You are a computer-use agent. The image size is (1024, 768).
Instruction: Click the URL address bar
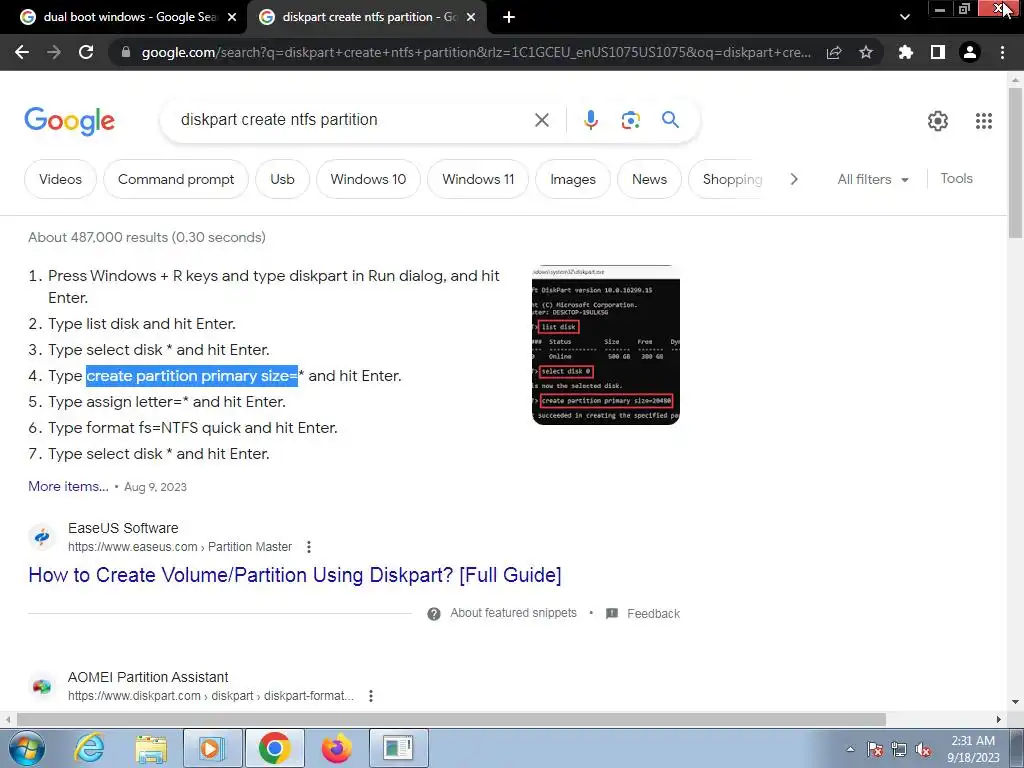click(476, 52)
